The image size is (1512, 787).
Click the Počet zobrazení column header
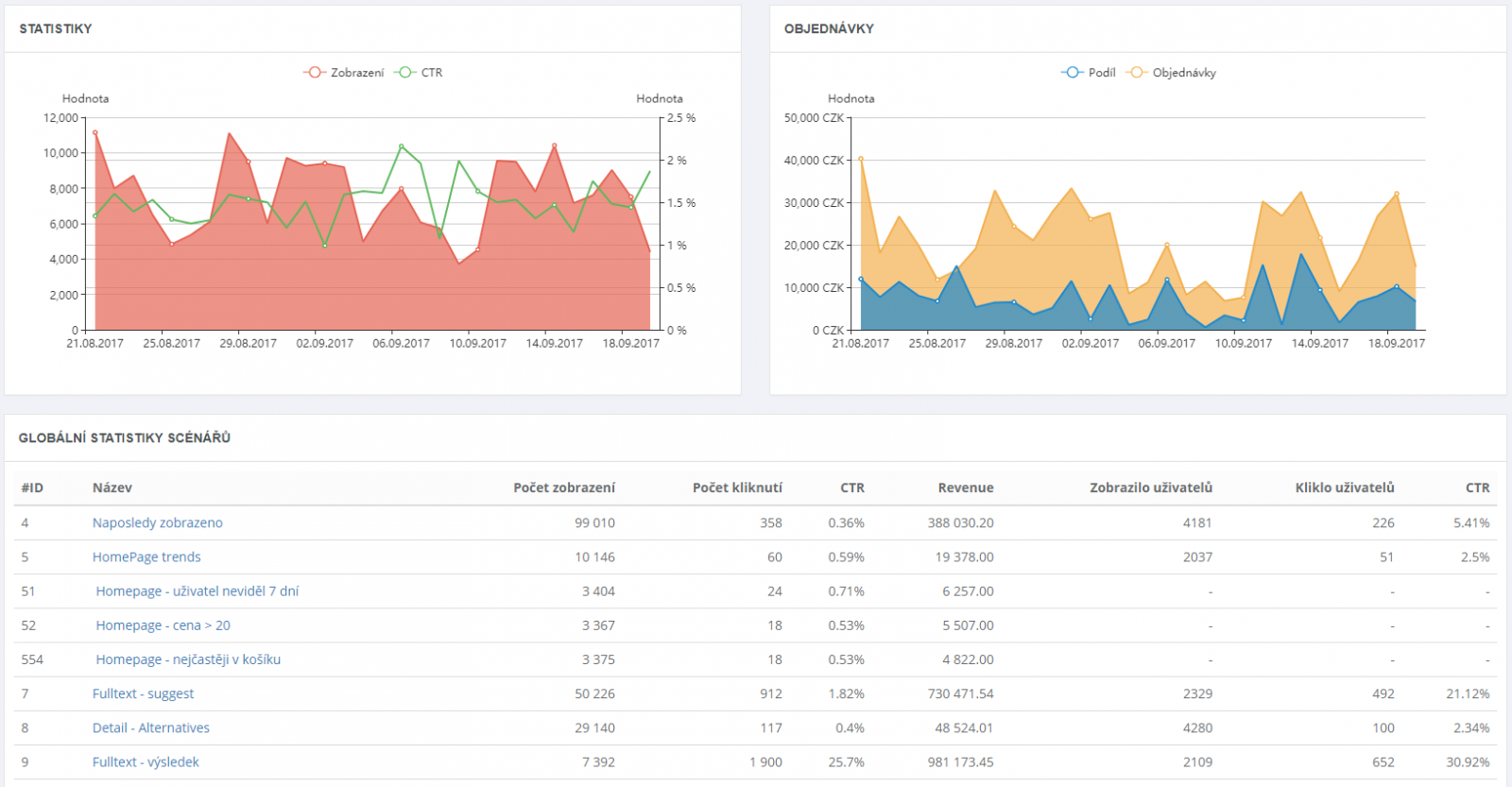(563, 488)
